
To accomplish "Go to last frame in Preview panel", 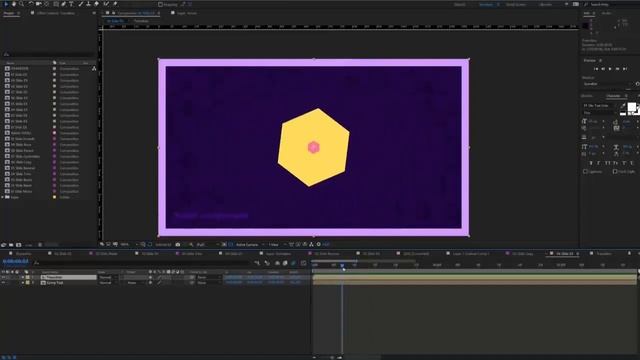I will (625, 69).
